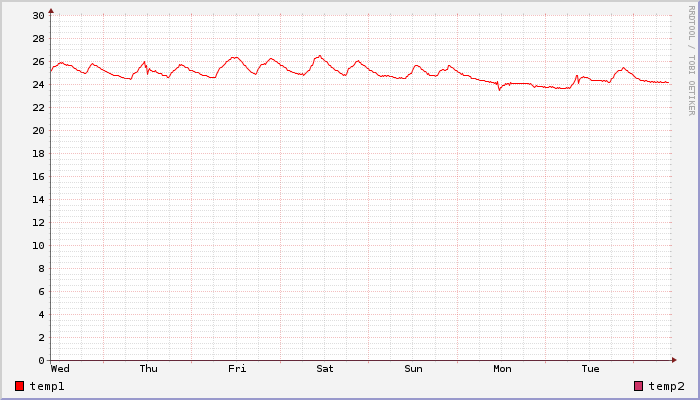
Task: Select the Fri day label
Action: [x=237, y=369]
